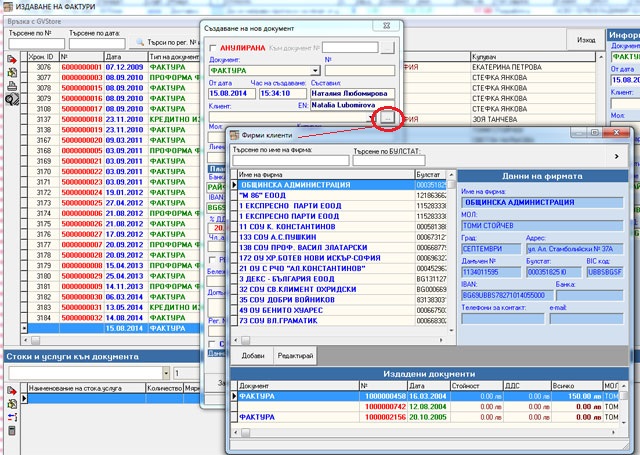
Task: Click the '...' button beside 'Към документ №'
Action: 387,48
